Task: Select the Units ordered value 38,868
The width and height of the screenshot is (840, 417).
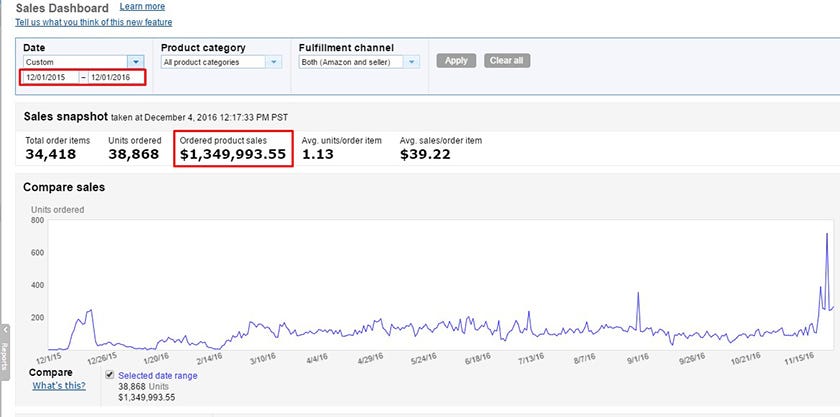Action: [x=133, y=155]
